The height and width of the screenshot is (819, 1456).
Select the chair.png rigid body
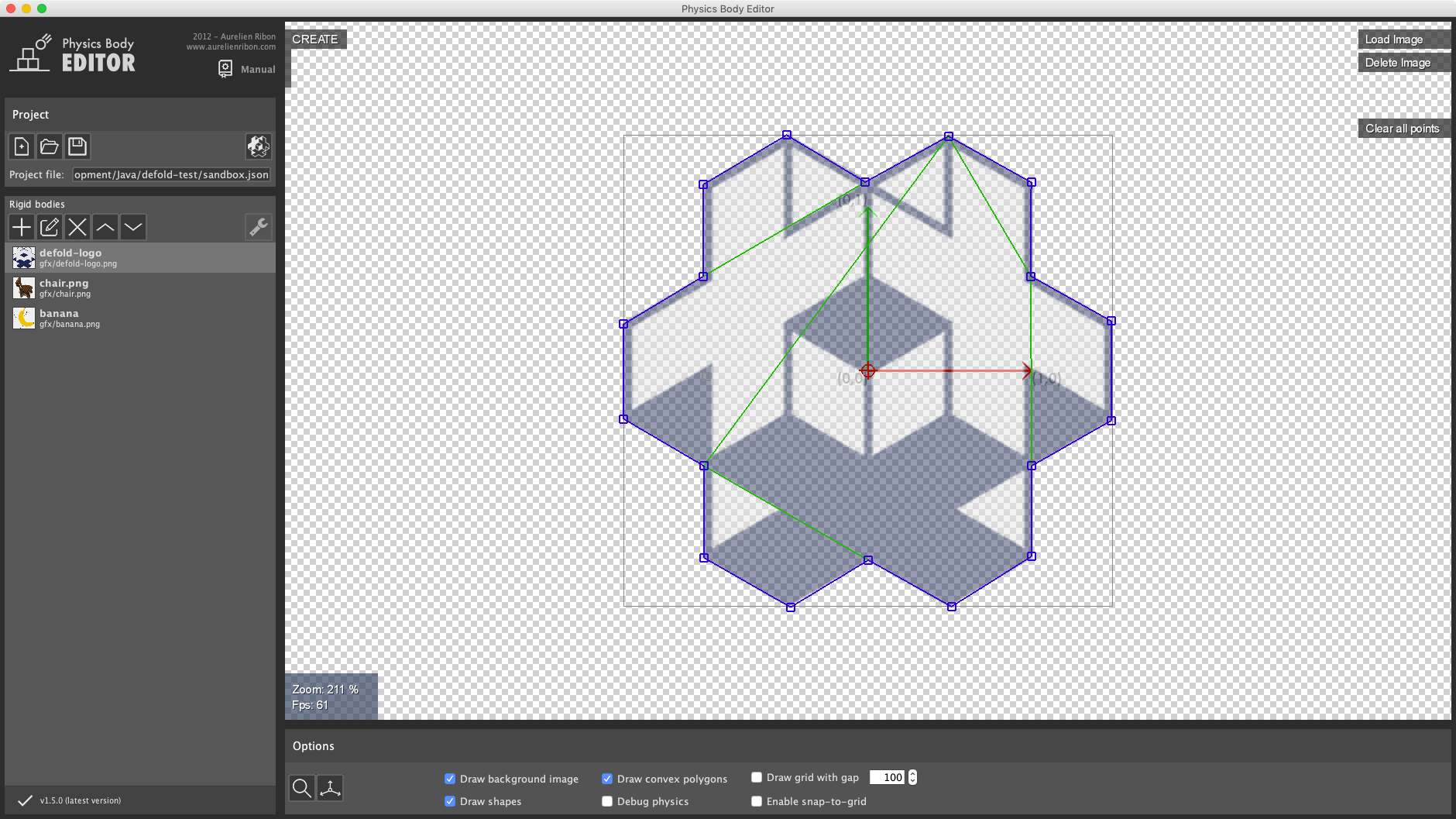140,287
